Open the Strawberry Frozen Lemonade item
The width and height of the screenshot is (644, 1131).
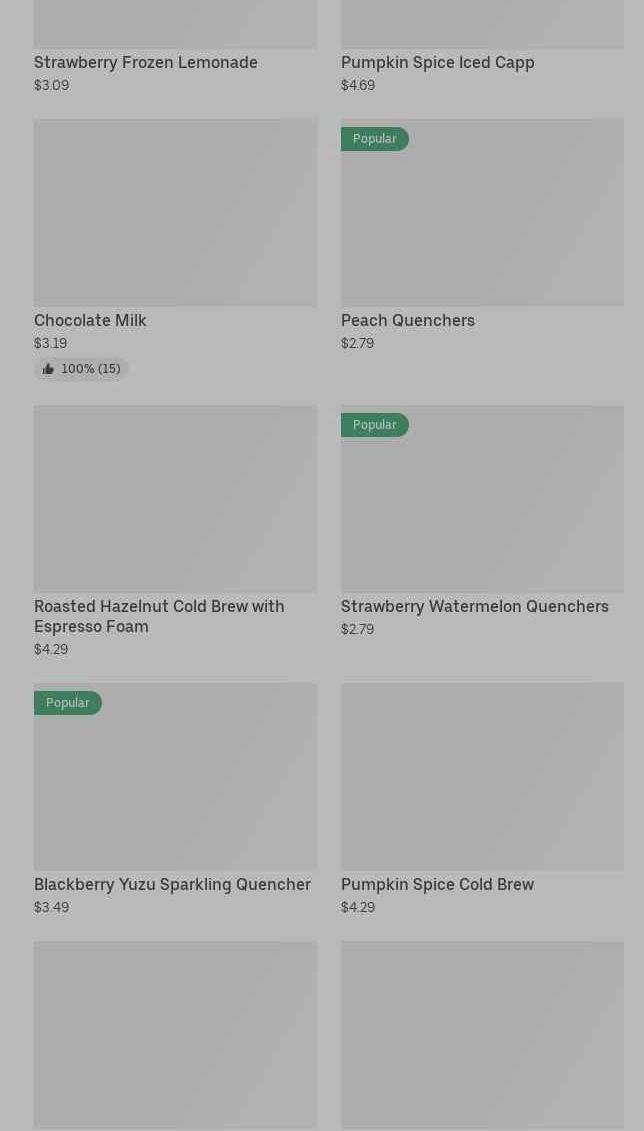click(x=146, y=62)
